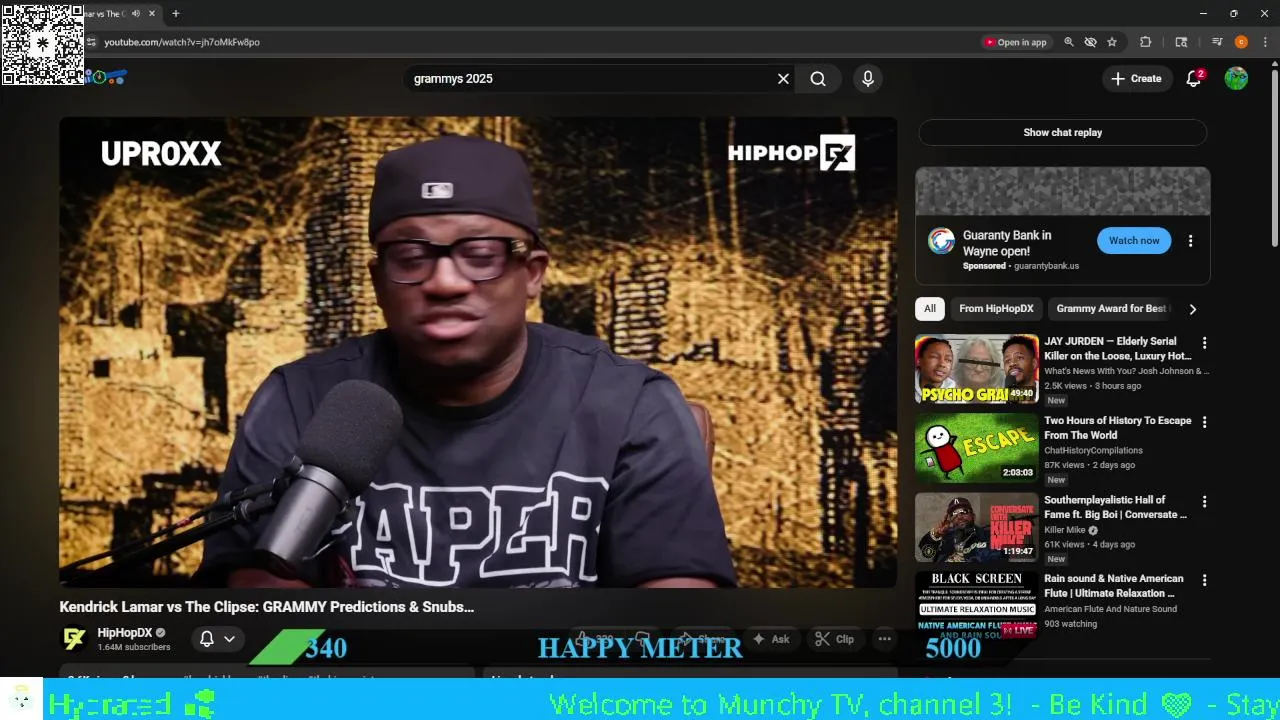This screenshot has height=720, width=1280.
Task: Expand more filter chips with right arrow
Action: click(1192, 309)
